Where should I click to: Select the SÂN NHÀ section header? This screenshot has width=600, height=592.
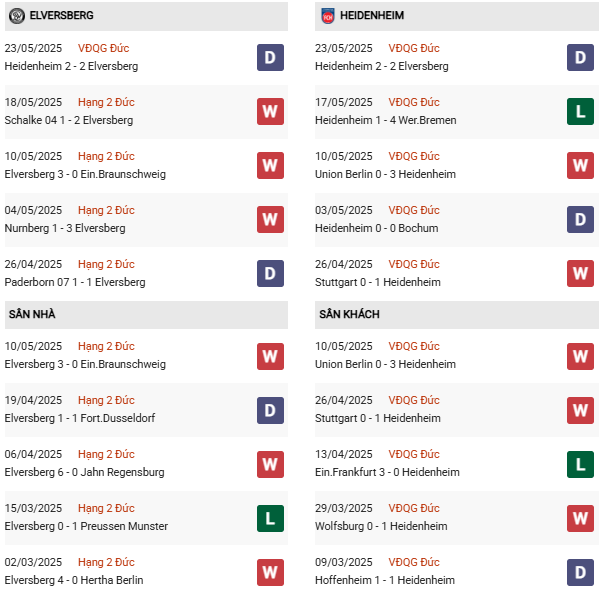(x=32, y=314)
